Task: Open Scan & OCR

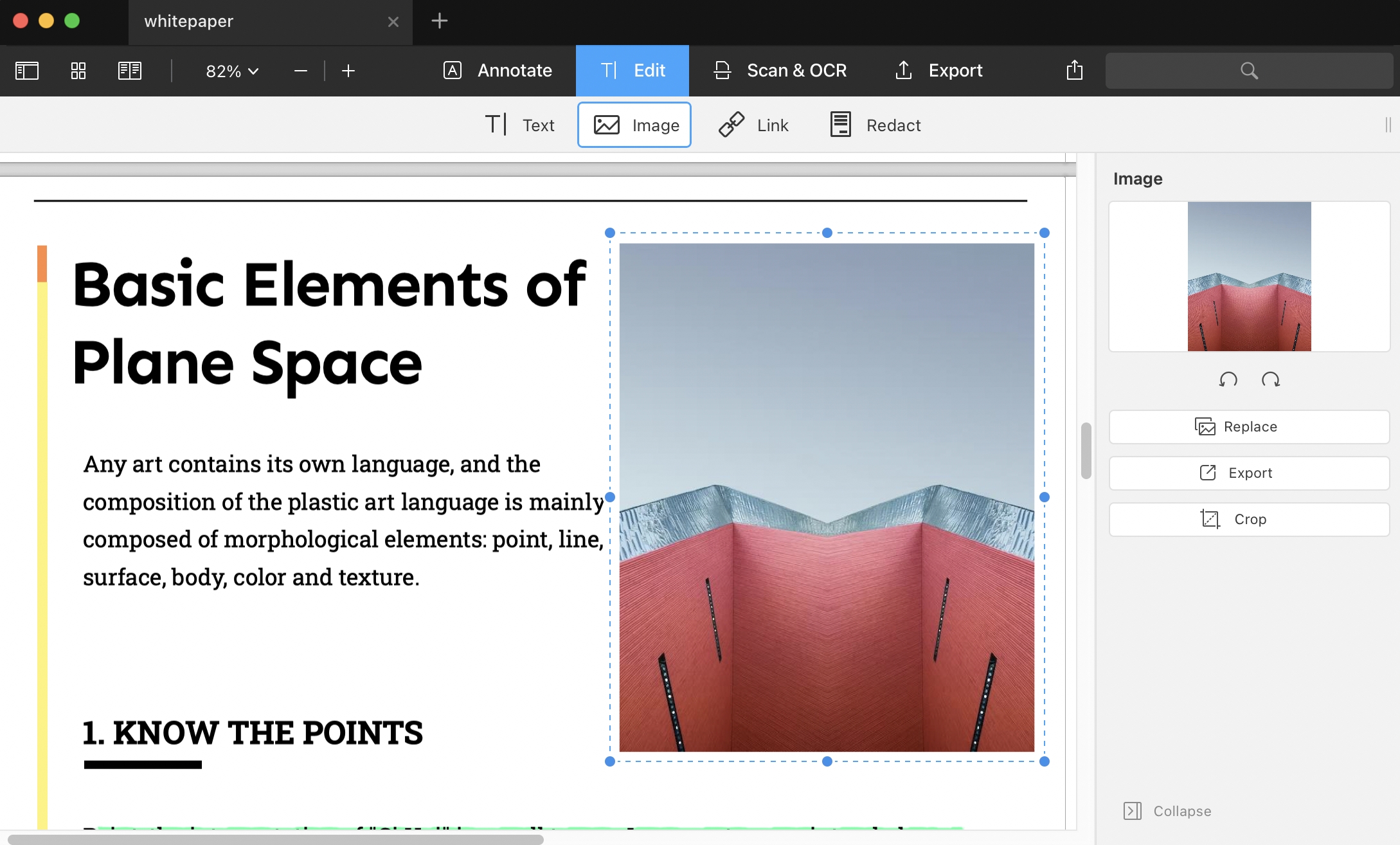Action: tap(780, 70)
